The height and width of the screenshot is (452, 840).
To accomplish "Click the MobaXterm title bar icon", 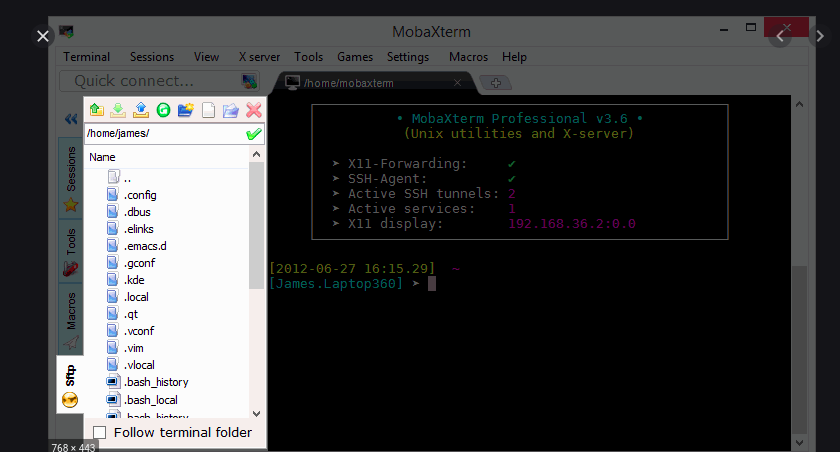I will [66, 32].
